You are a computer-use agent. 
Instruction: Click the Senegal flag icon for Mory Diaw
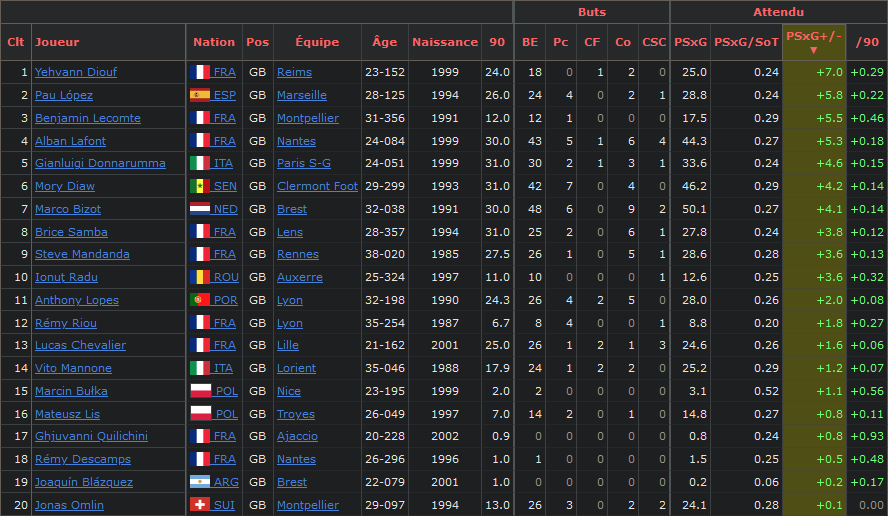coord(200,186)
